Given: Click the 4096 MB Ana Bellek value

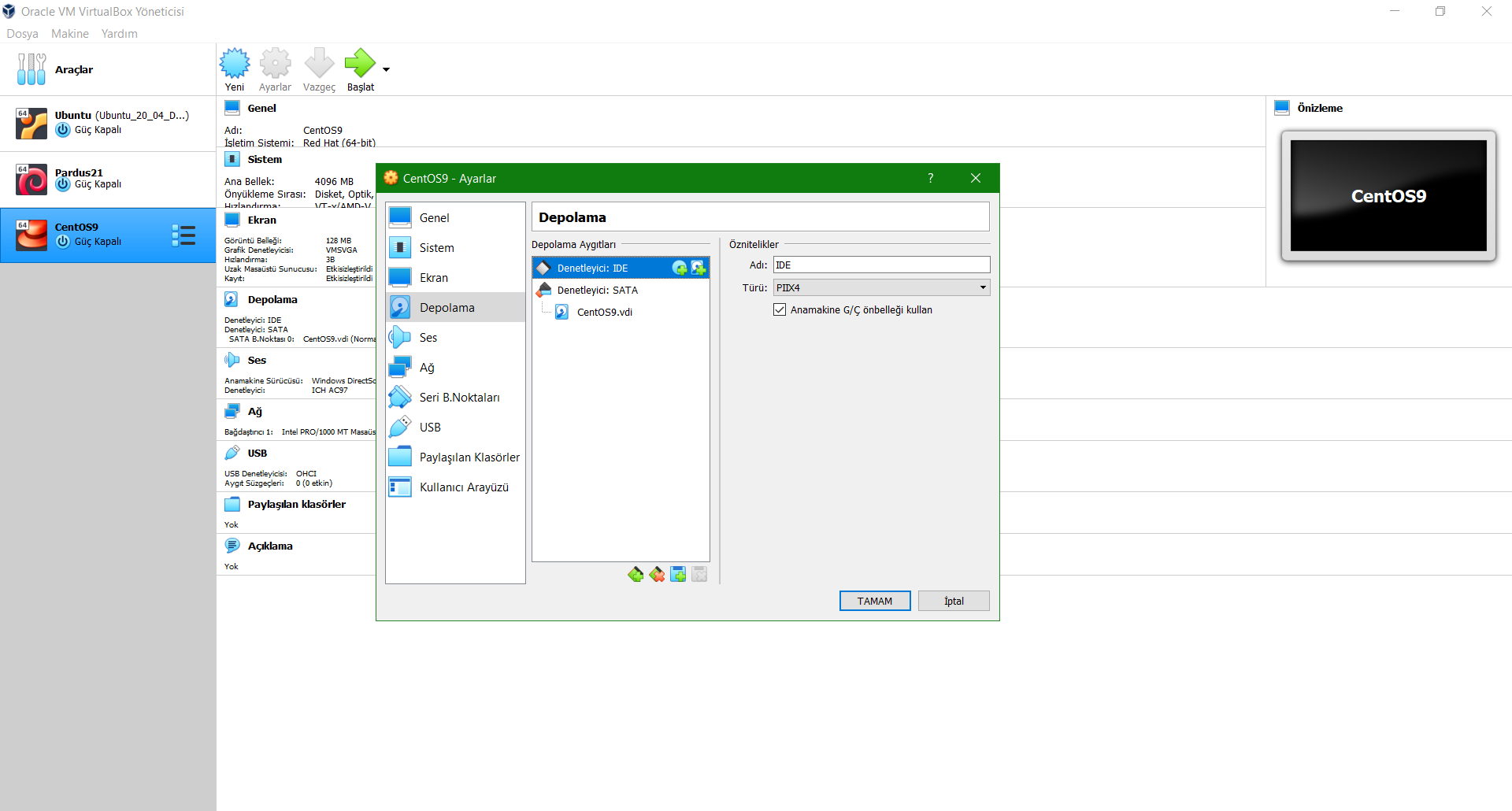Looking at the screenshot, I should click(x=334, y=182).
